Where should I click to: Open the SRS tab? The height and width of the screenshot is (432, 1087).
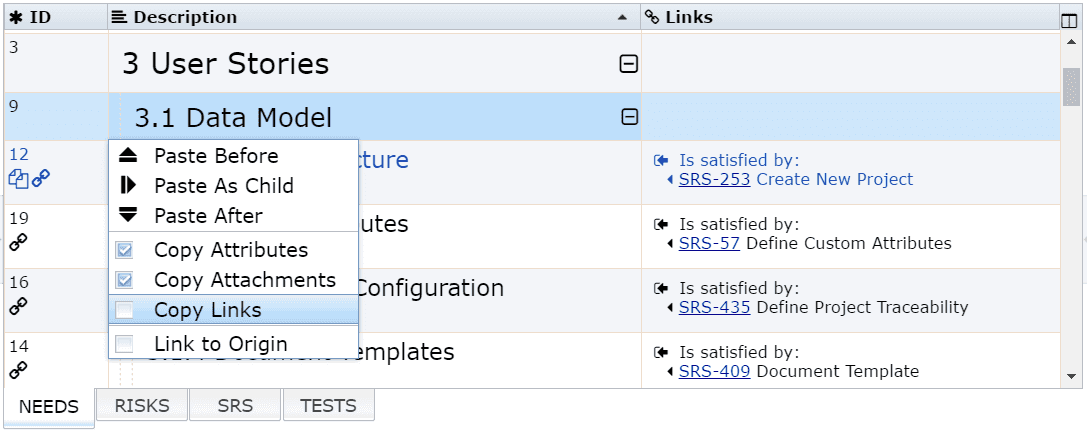pos(235,406)
